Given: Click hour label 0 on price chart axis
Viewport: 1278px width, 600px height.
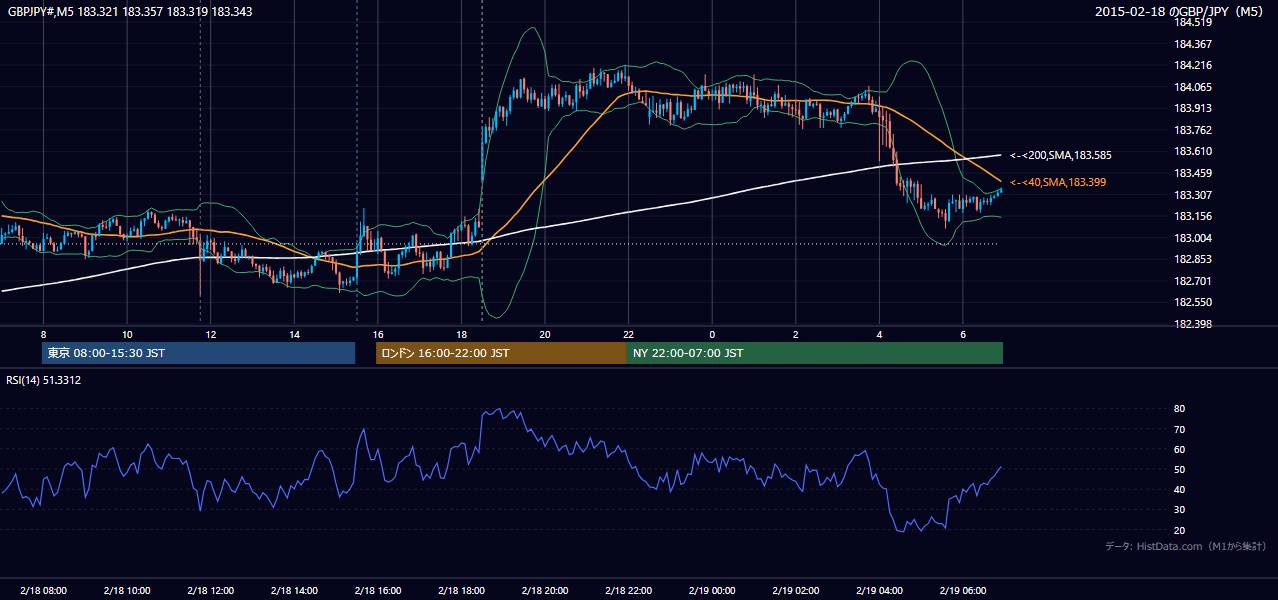Looking at the screenshot, I should (x=712, y=334).
